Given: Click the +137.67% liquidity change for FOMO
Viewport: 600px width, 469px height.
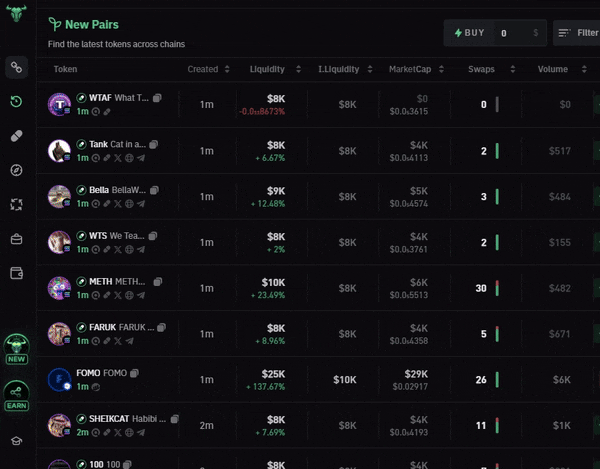Looking at the screenshot, I should tap(266, 387).
